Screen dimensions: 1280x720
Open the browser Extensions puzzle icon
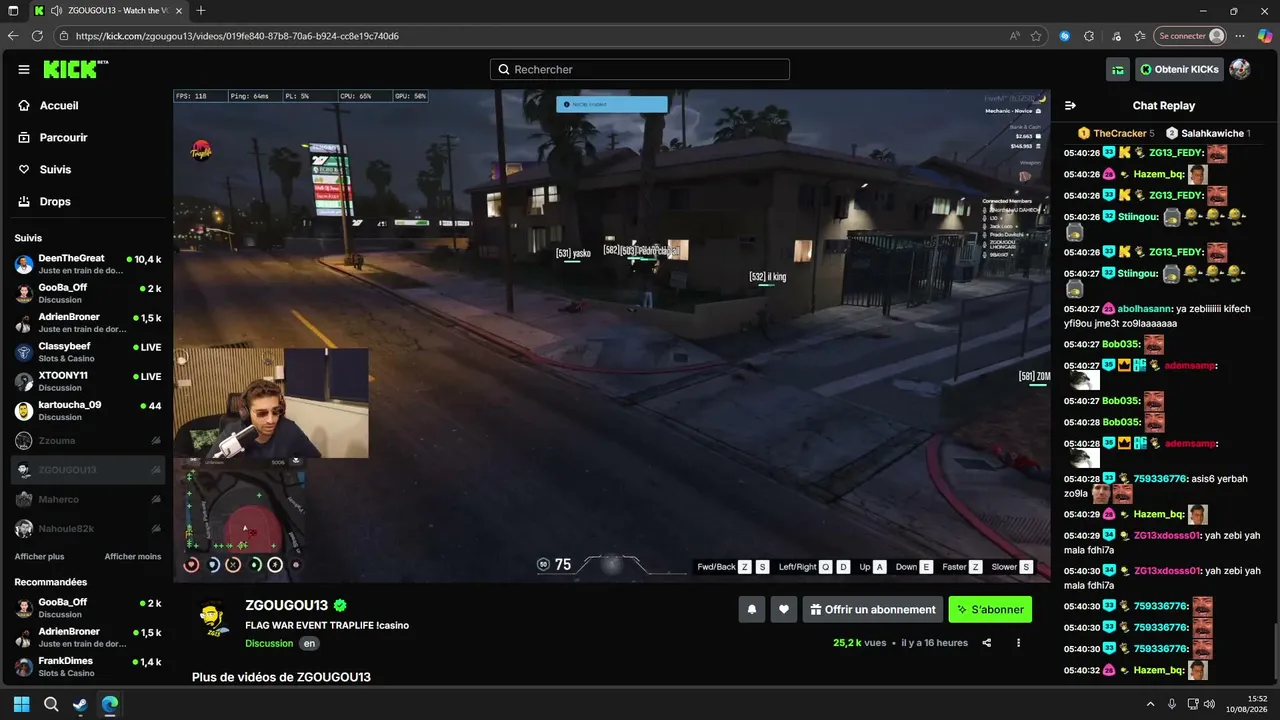coord(1089,36)
